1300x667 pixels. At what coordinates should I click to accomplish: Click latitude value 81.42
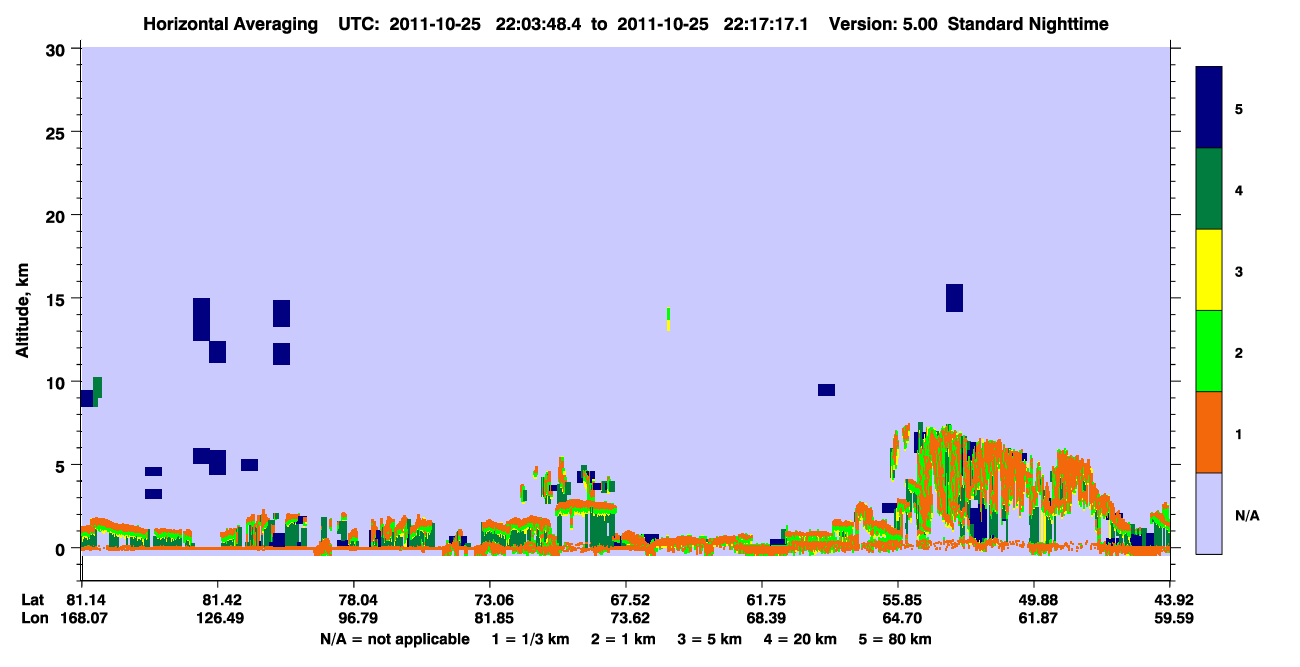tap(217, 599)
